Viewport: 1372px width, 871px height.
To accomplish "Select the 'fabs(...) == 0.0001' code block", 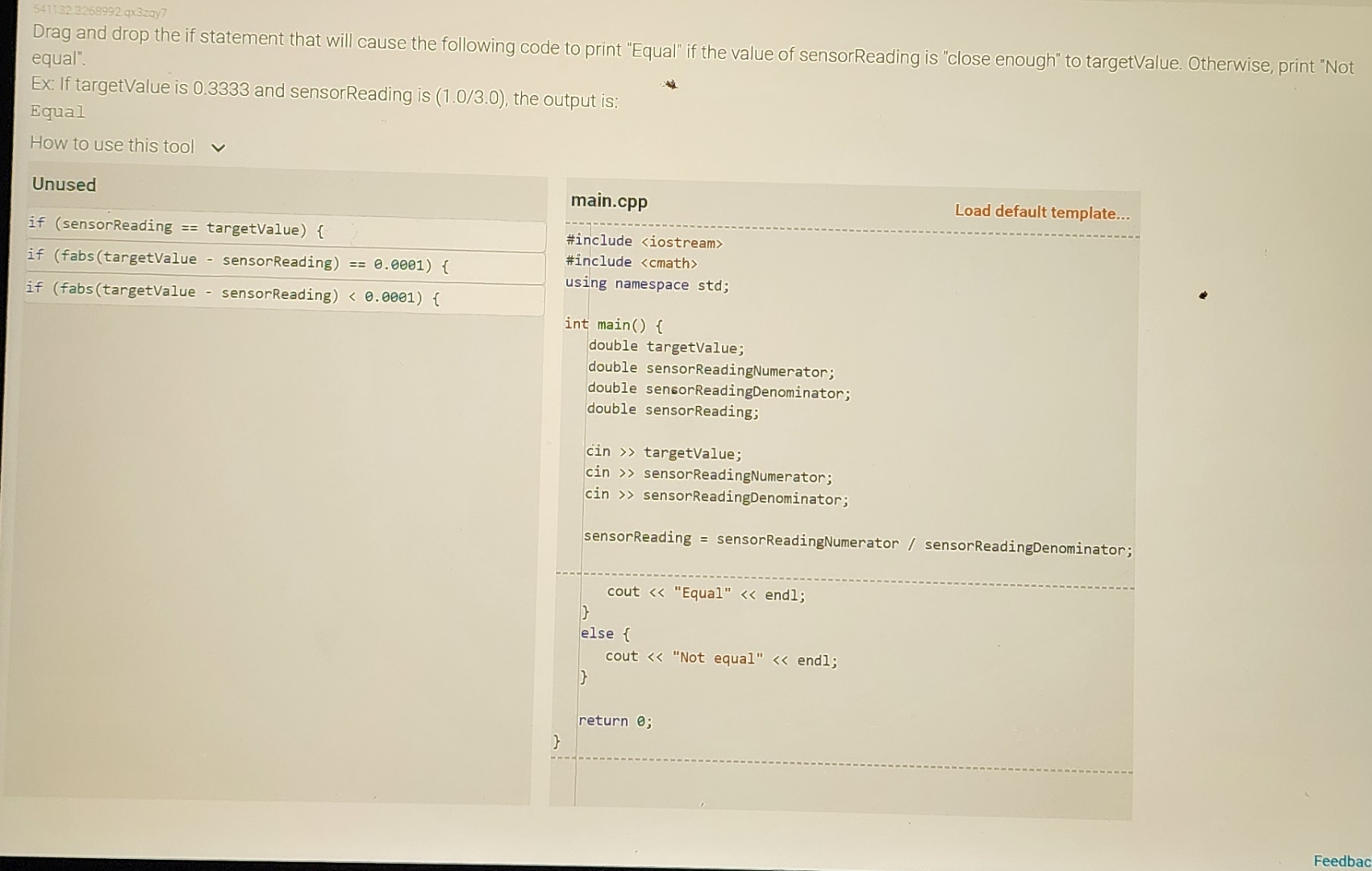I will coord(238,262).
